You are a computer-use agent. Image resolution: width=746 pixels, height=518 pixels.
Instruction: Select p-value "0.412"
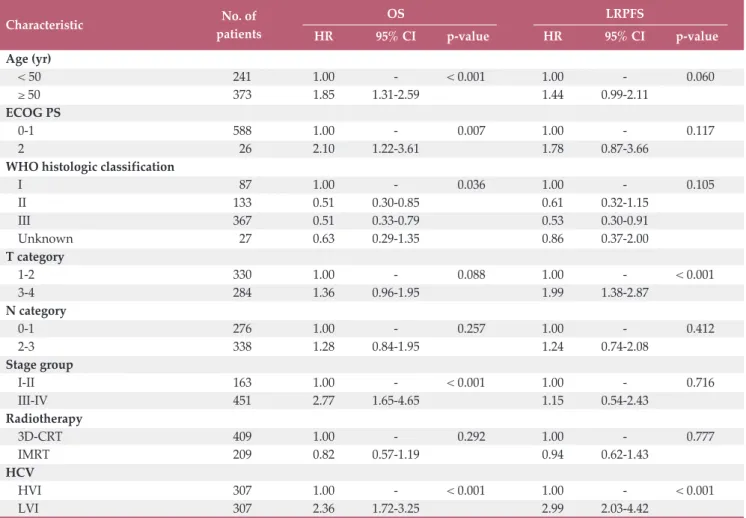pos(700,329)
